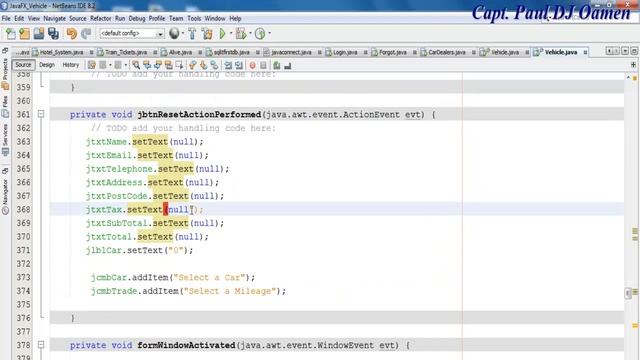
Task: Click editor Forward navigation icon
Action: (x=118, y=65)
